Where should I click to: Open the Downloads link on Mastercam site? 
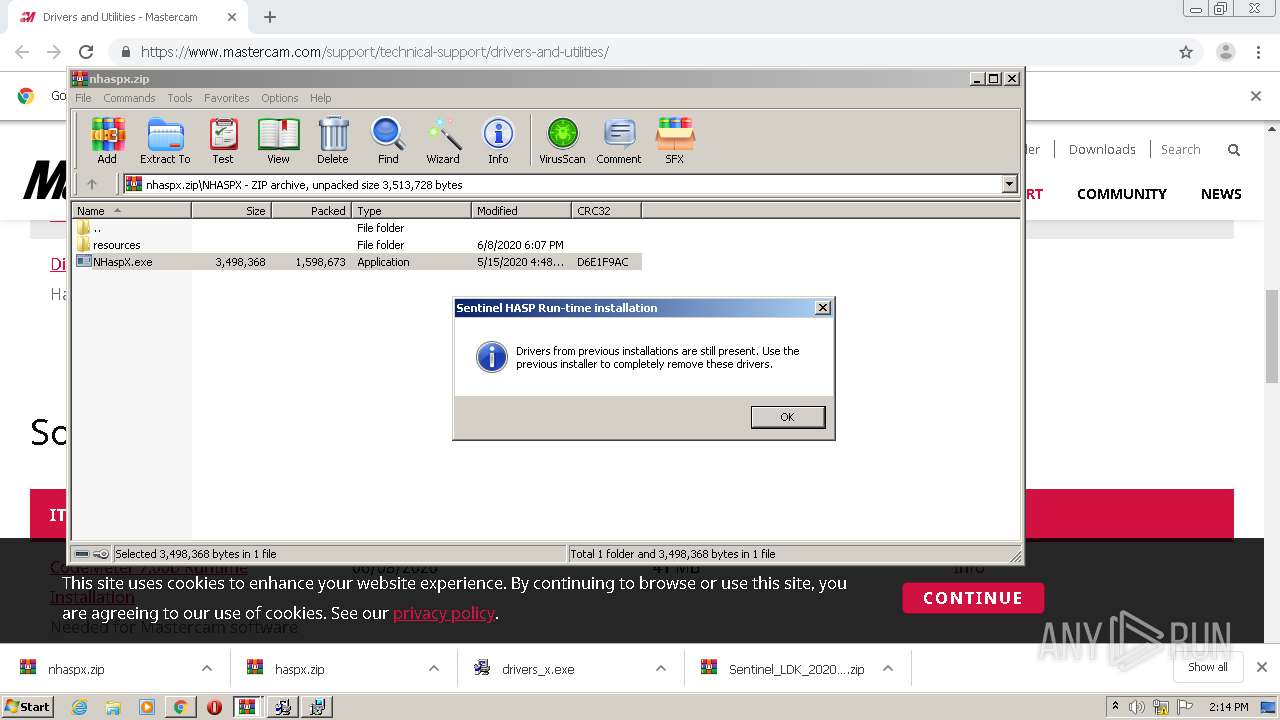[1102, 149]
